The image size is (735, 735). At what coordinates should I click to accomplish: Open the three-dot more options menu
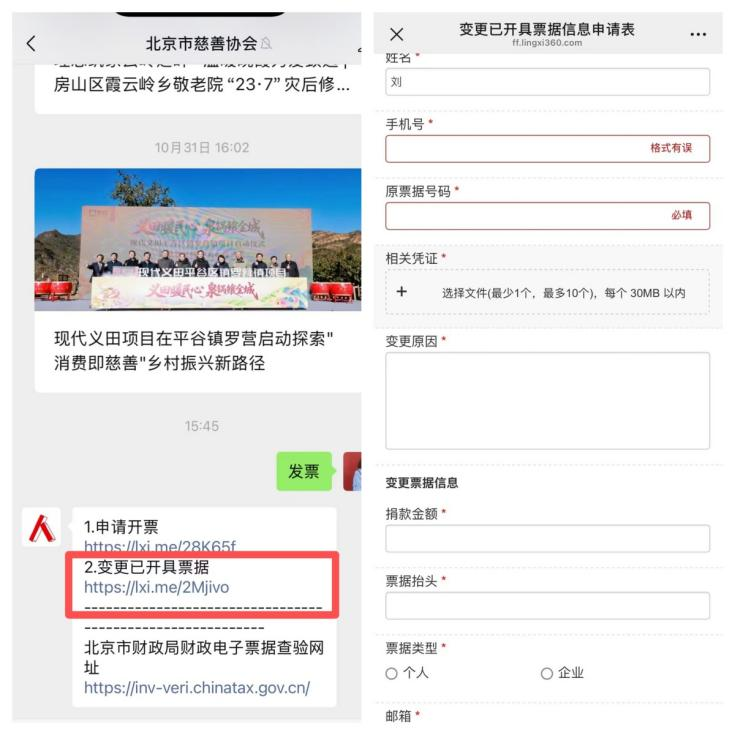698,34
